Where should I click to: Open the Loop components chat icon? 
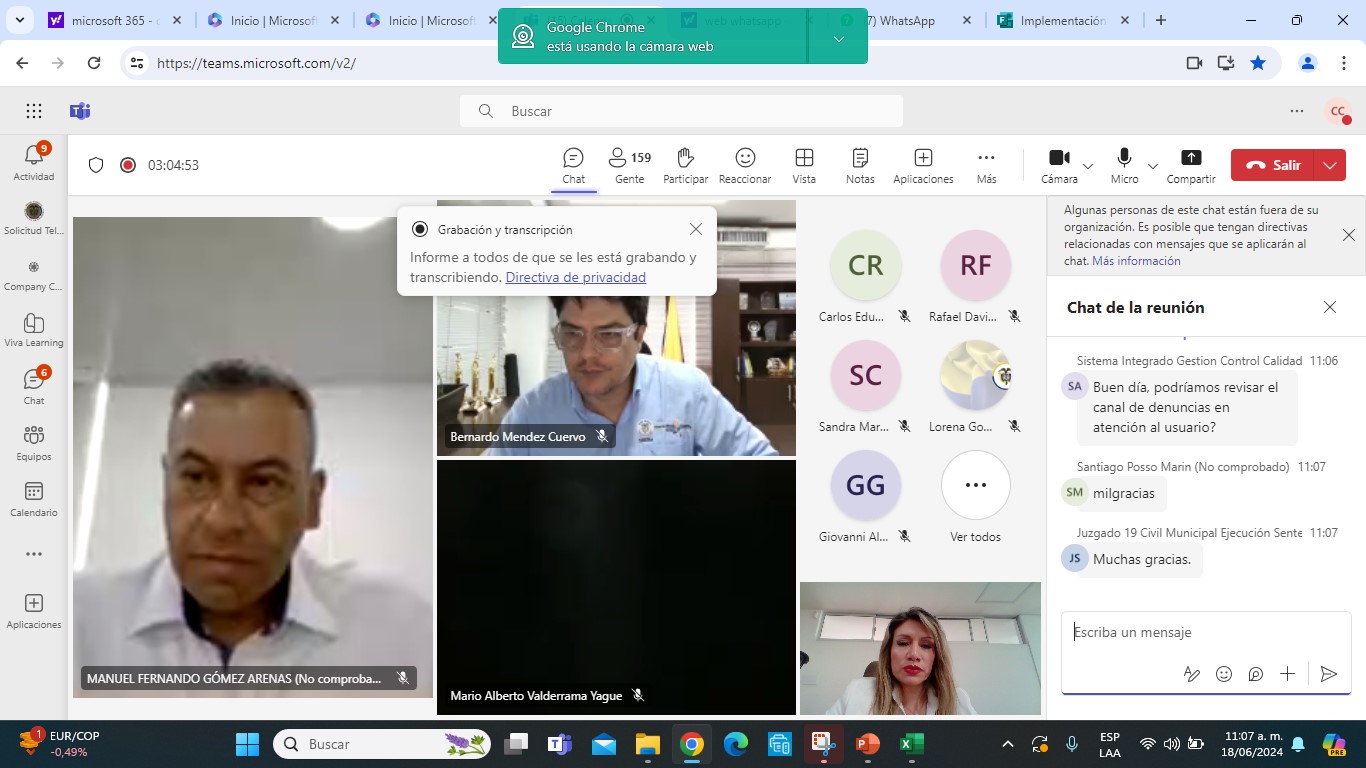(1256, 674)
